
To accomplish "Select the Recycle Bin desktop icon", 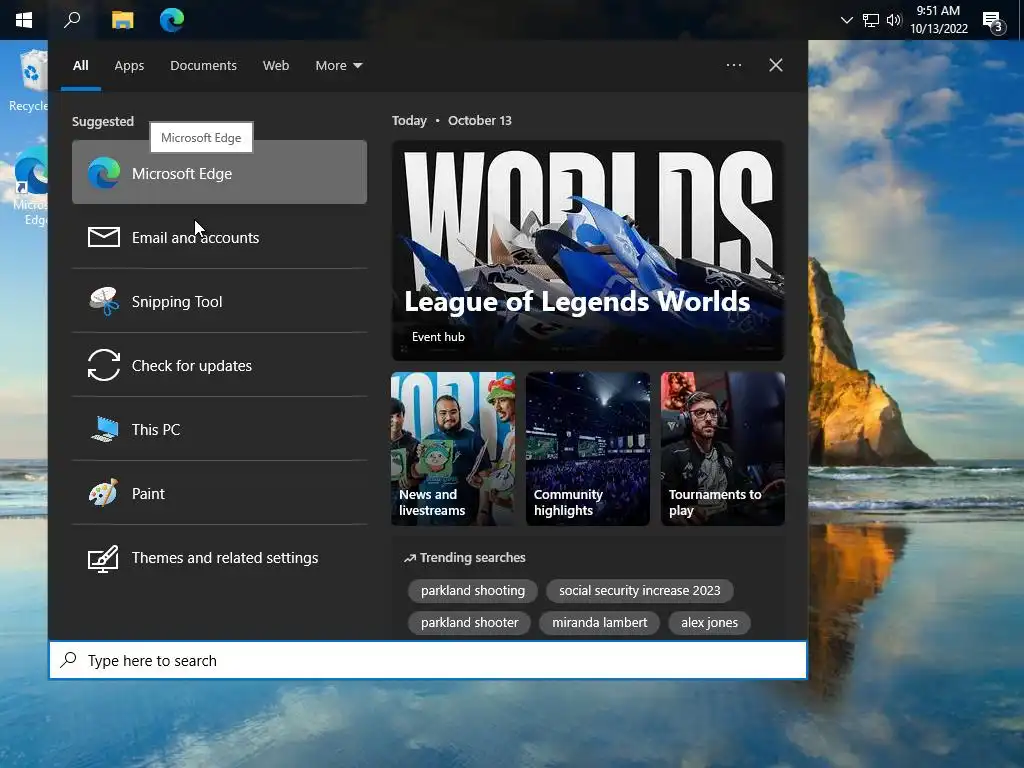I will (x=29, y=82).
